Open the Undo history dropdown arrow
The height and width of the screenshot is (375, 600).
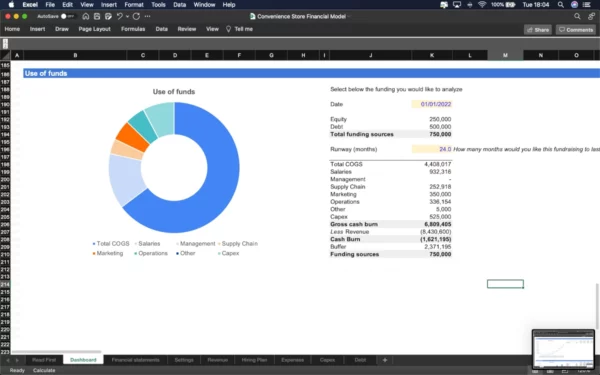coord(127,16)
